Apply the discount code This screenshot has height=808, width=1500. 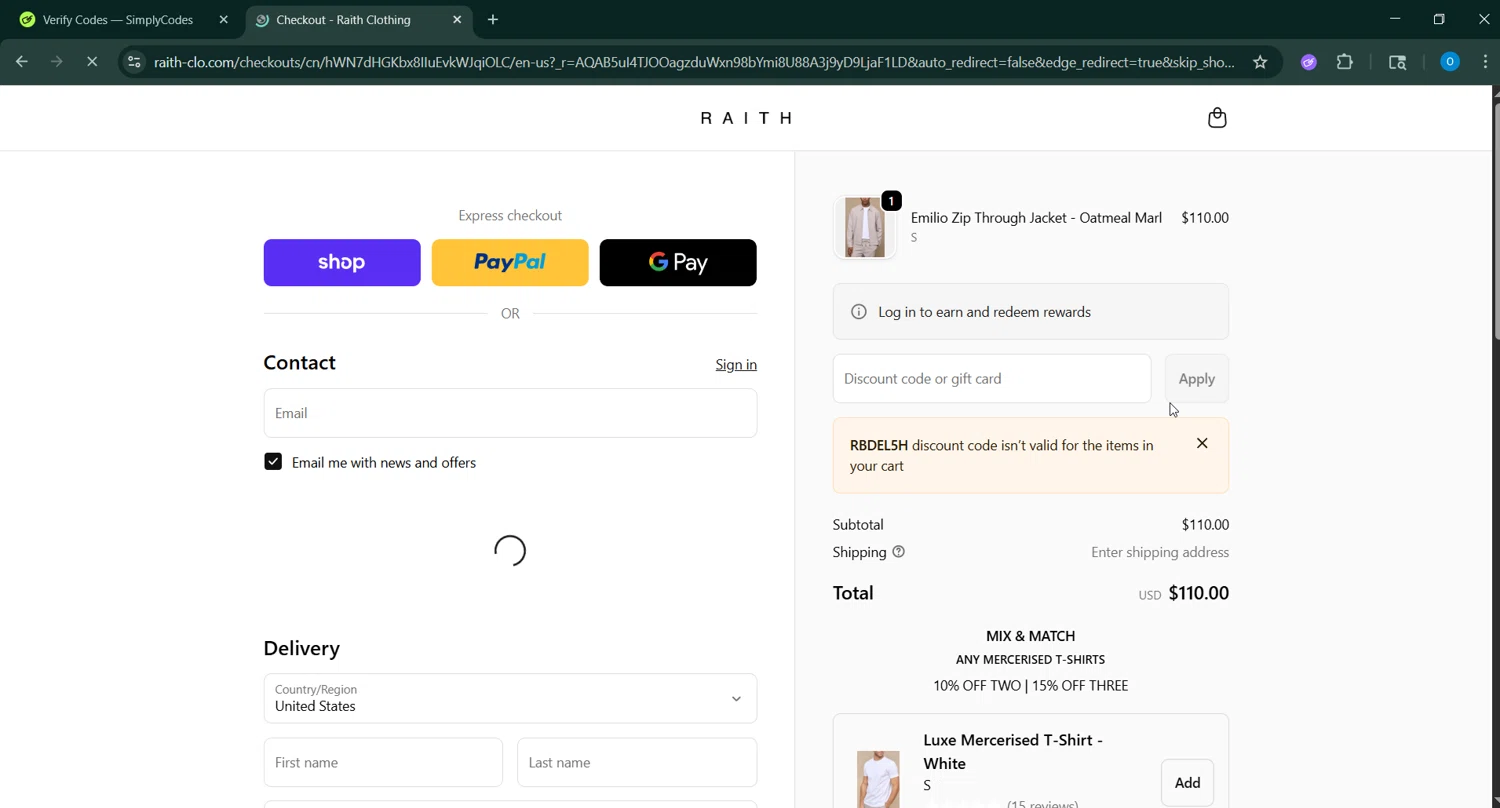click(x=1196, y=379)
